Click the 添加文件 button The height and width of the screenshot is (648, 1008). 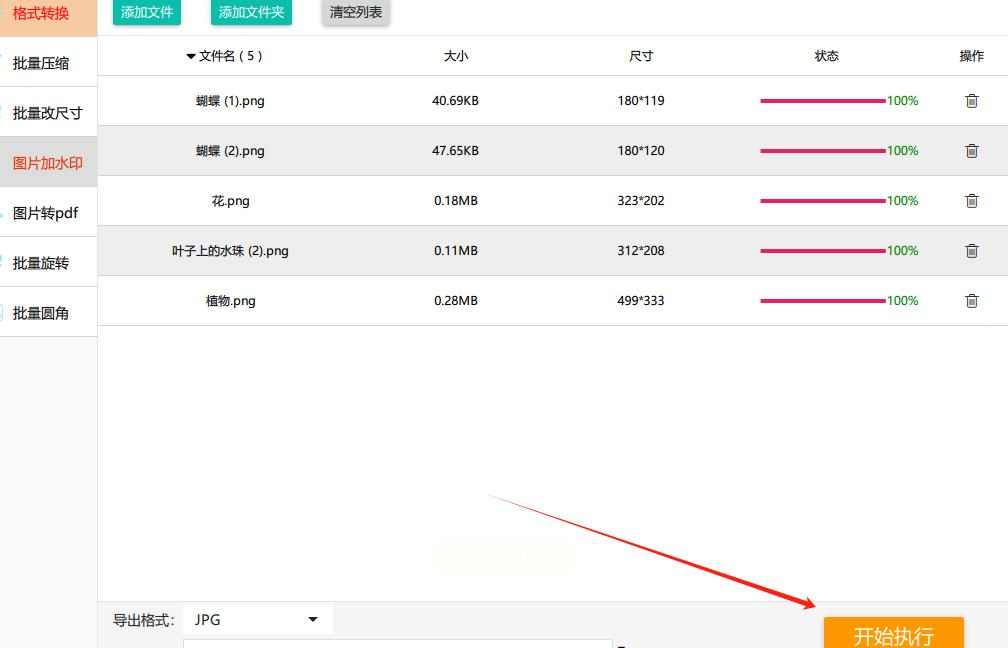pos(147,12)
